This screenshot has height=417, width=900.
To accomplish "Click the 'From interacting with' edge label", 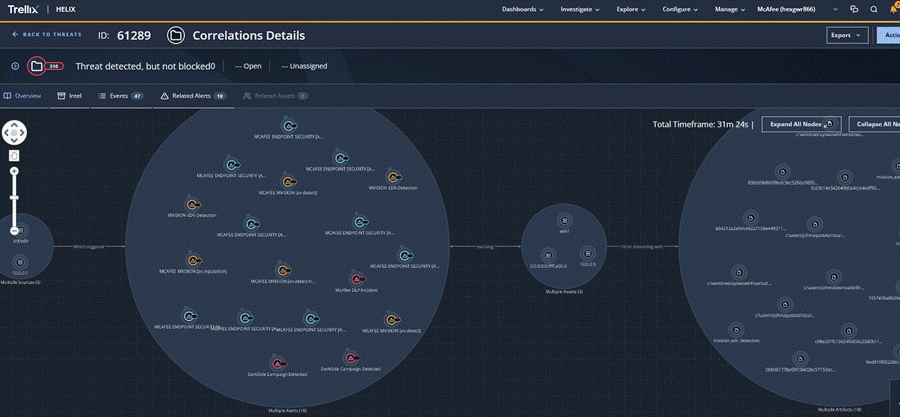I will point(642,247).
